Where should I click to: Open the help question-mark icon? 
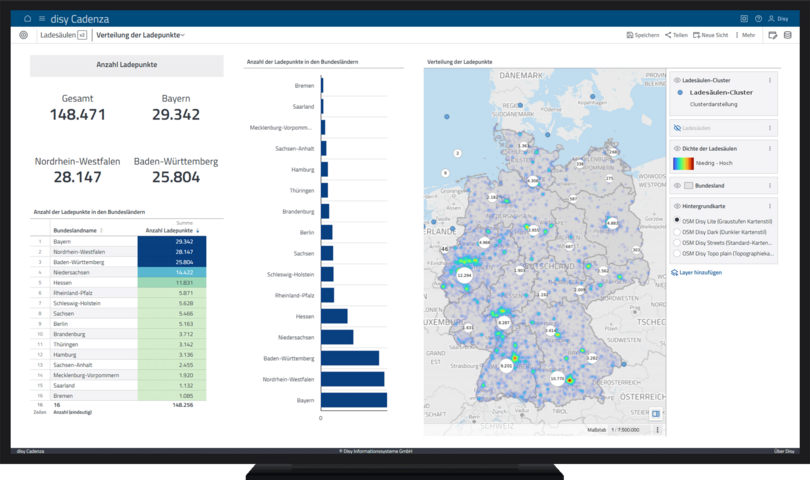click(758, 19)
